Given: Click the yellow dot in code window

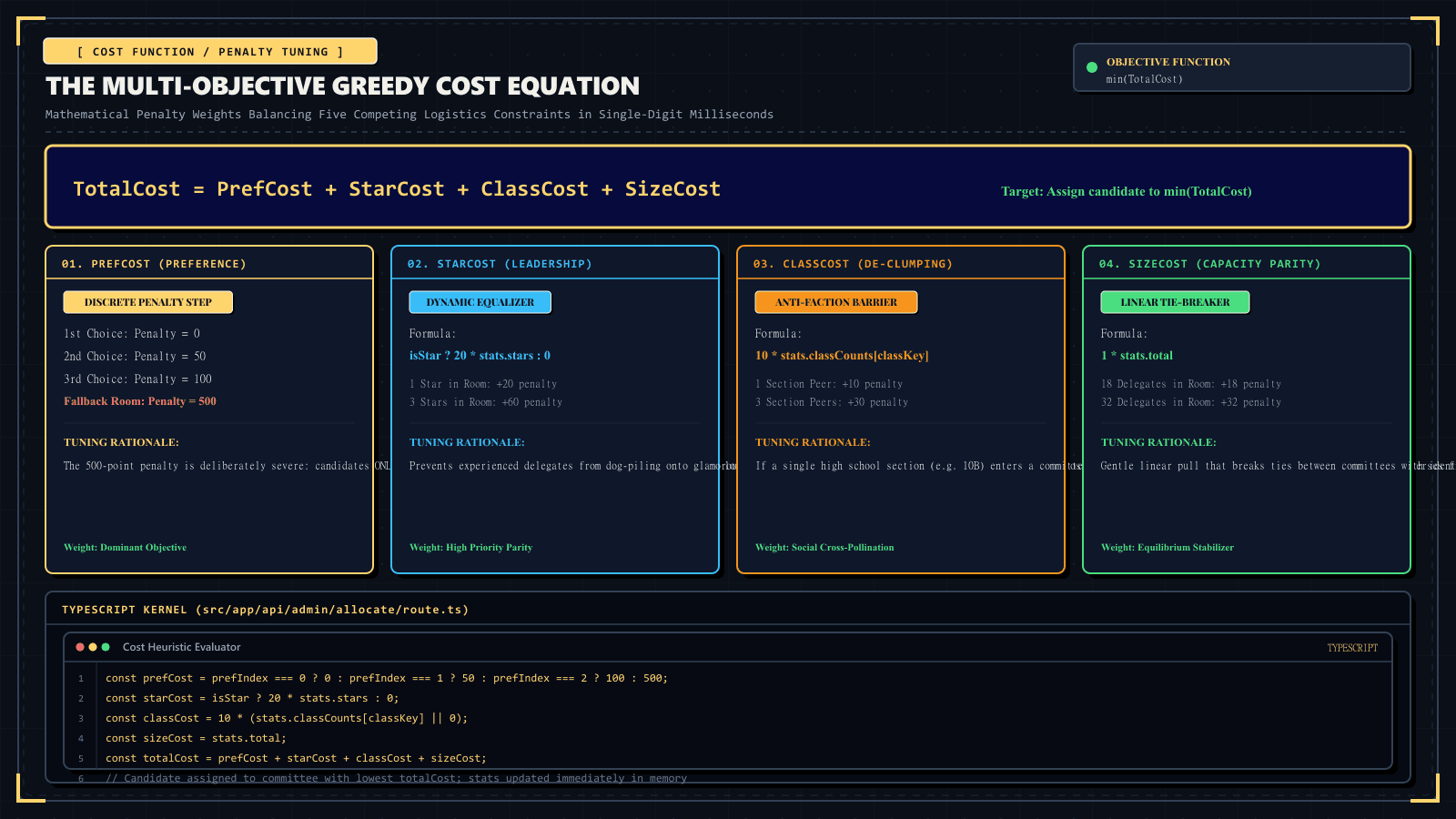Looking at the screenshot, I should (93, 647).
